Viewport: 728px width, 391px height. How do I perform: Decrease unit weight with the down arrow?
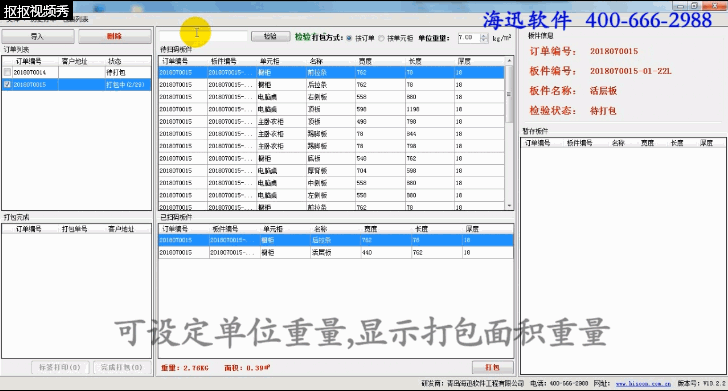[484, 40]
